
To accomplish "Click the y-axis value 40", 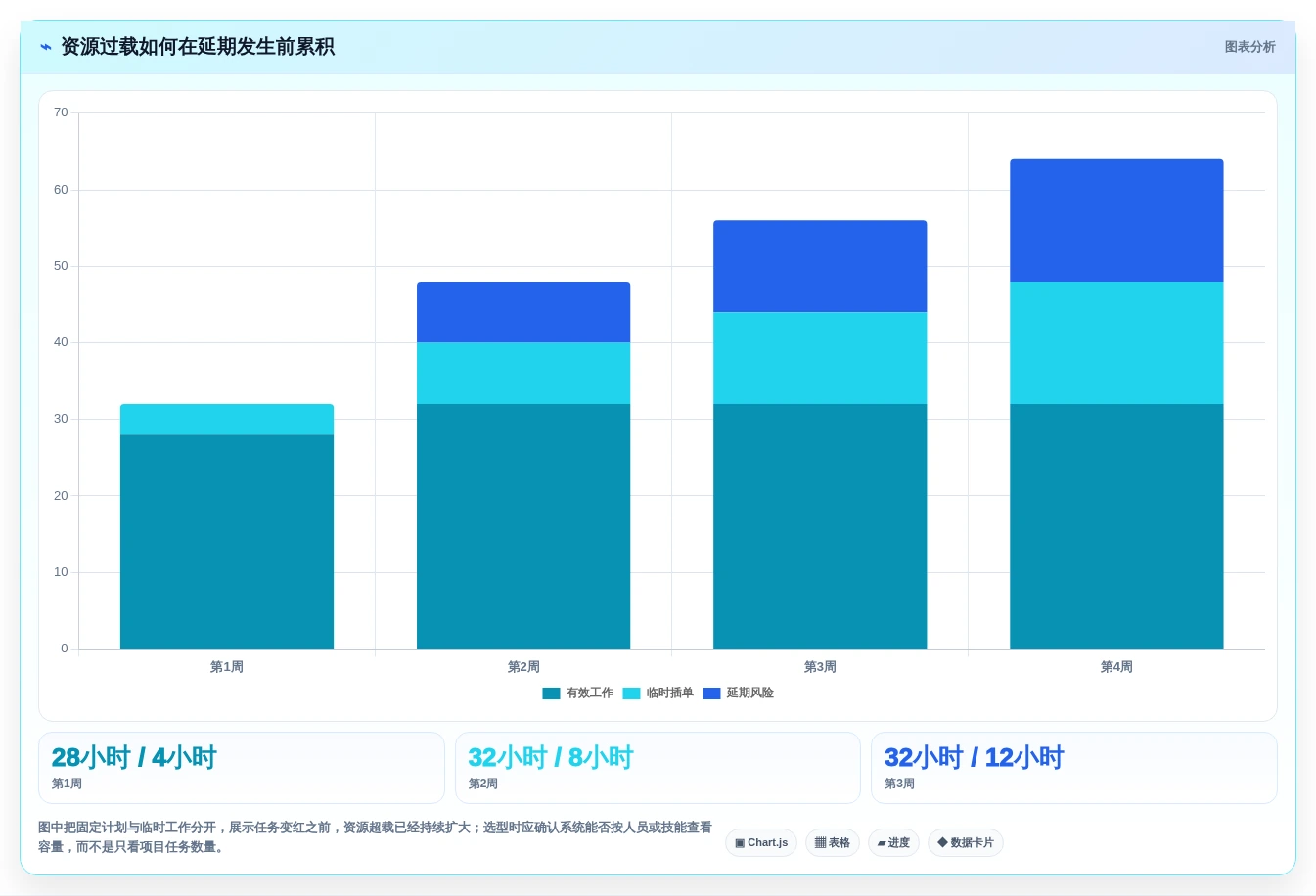I will (61, 342).
